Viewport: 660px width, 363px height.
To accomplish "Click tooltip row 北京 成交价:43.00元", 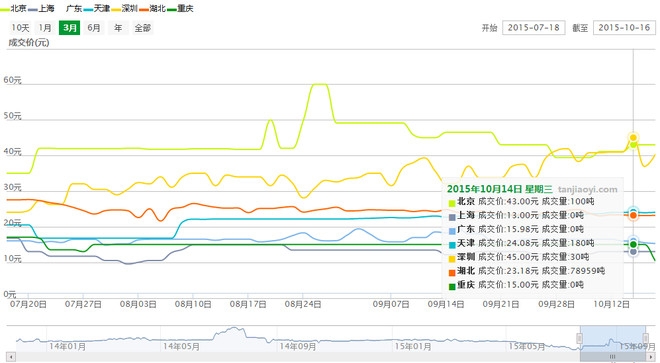I will click(x=521, y=201).
